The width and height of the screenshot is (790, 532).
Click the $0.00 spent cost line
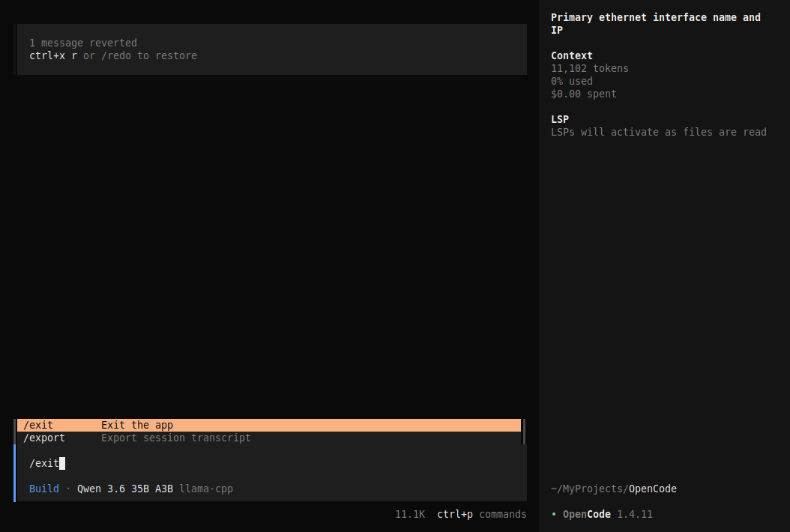point(583,94)
